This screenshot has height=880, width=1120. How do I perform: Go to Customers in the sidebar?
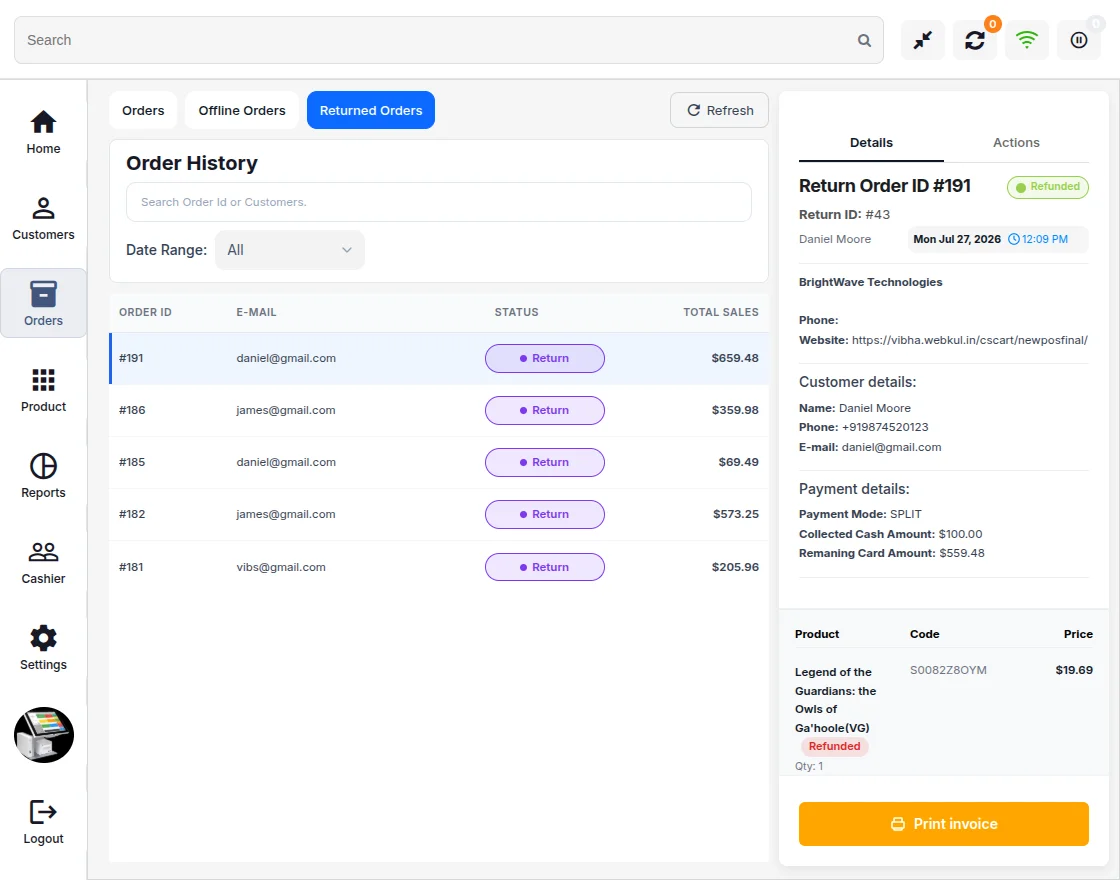(x=43, y=218)
